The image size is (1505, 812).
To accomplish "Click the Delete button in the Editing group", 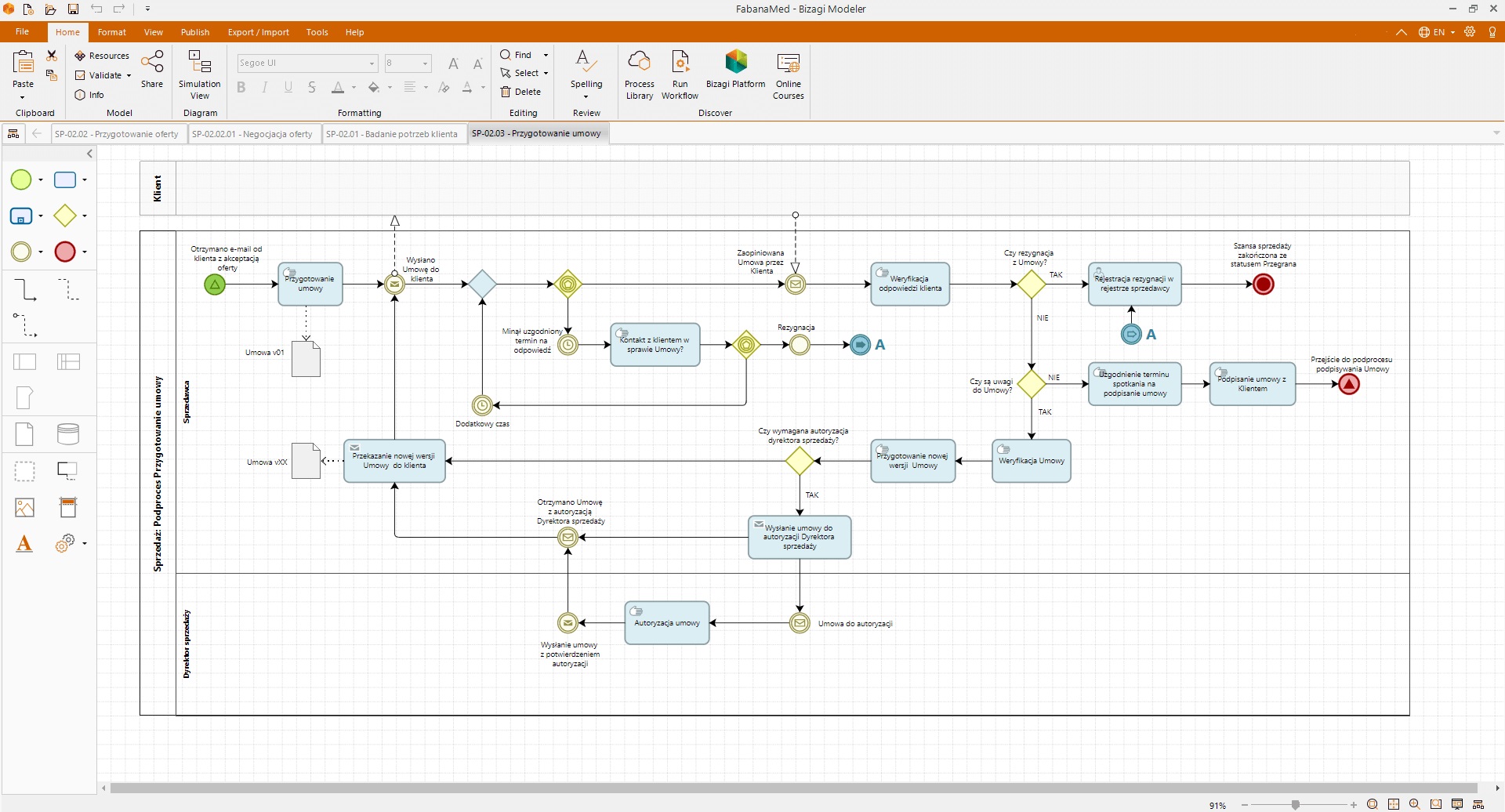I will point(521,92).
